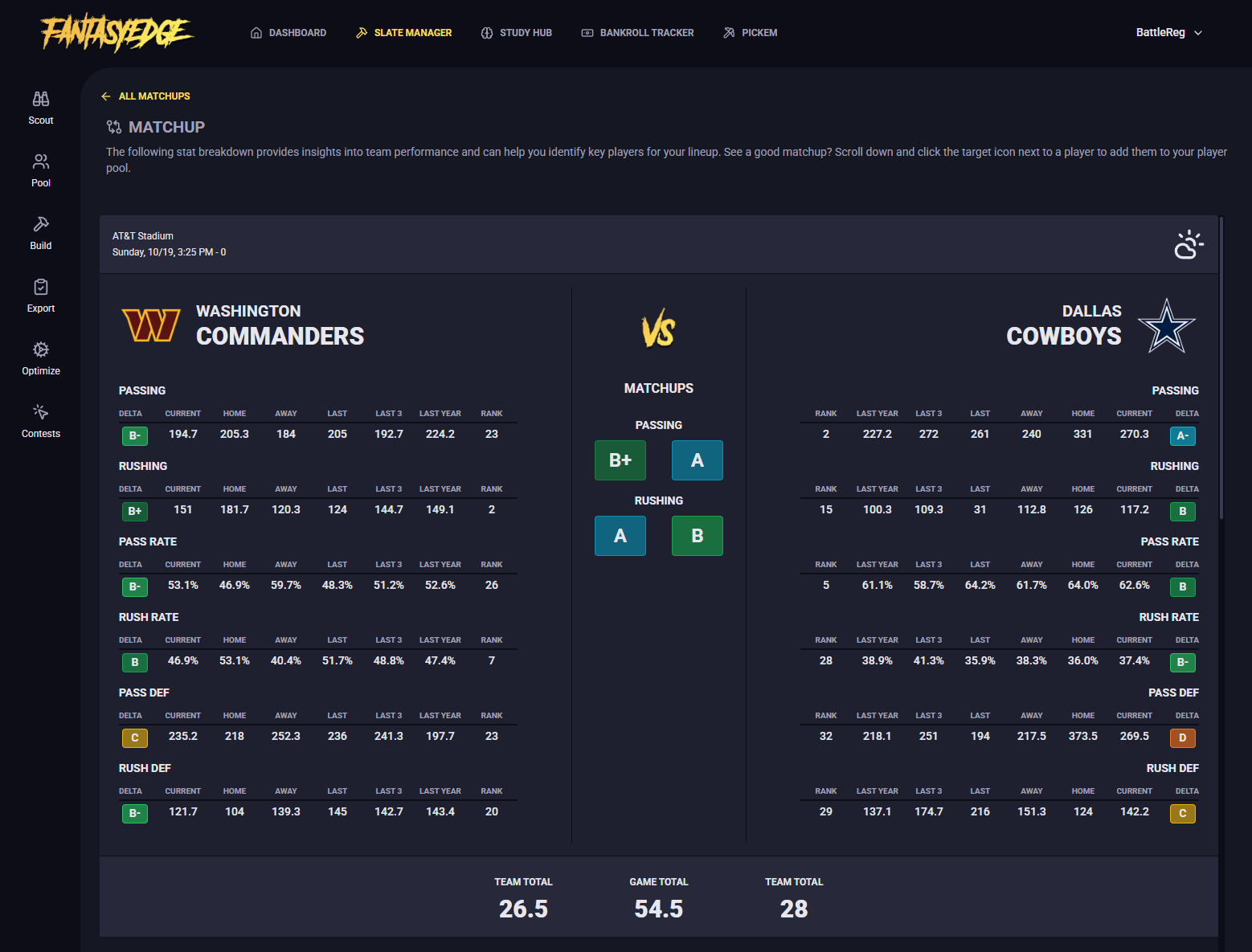Image resolution: width=1252 pixels, height=952 pixels.
Task: Click Dallas's home pass def value 373.5
Action: point(1083,736)
